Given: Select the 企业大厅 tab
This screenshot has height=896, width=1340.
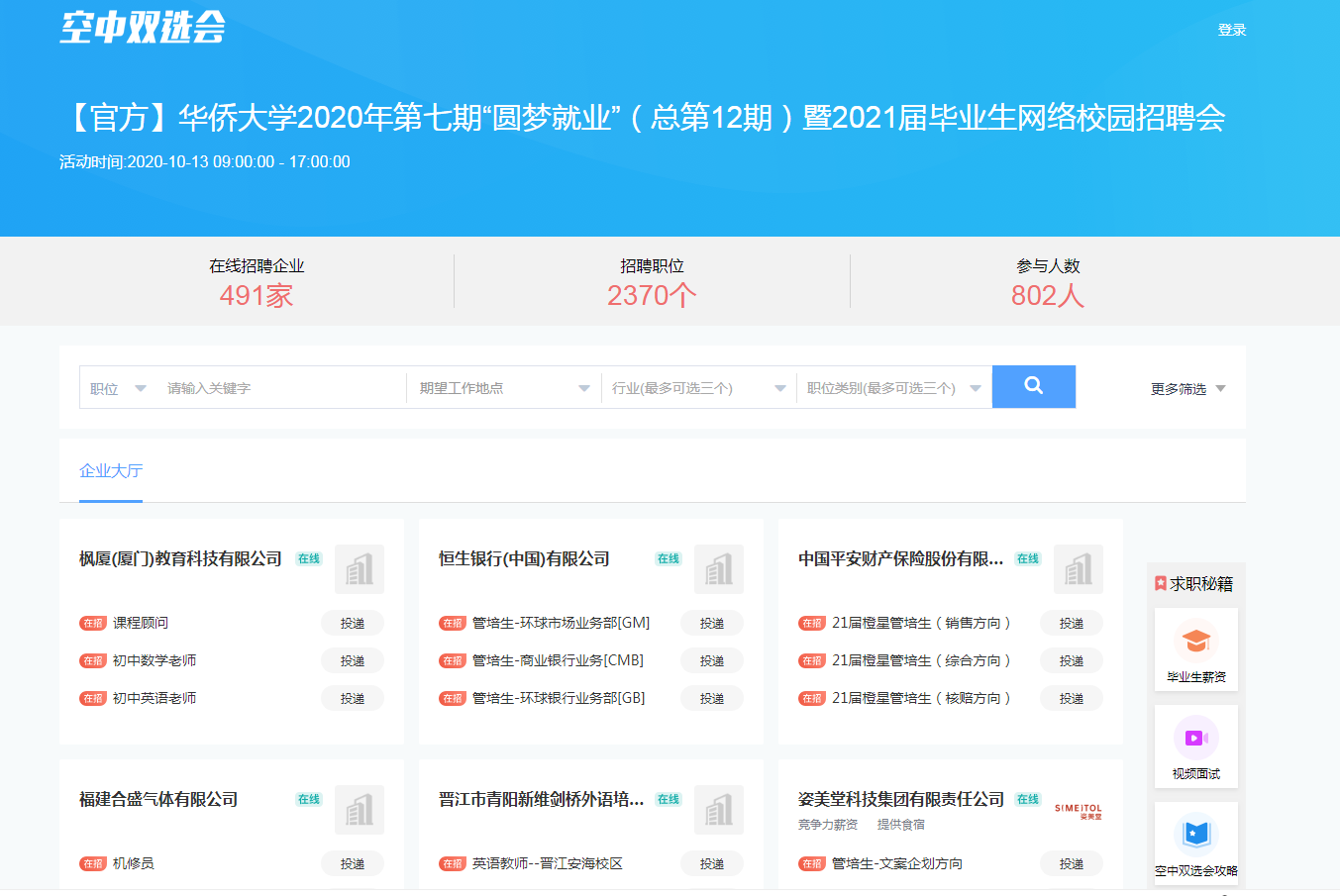Looking at the screenshot, I should [x=111, y=471].
